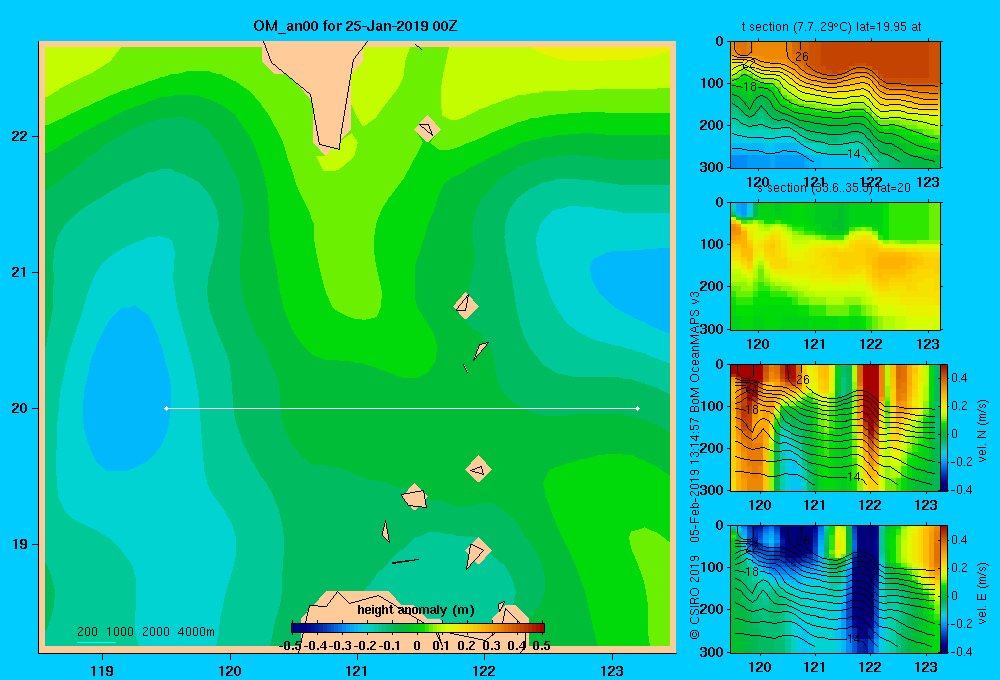Screen dimensions: 1000x680
Task: Click the 'height anomaly (m)' label
Action: tap(416, 610)
